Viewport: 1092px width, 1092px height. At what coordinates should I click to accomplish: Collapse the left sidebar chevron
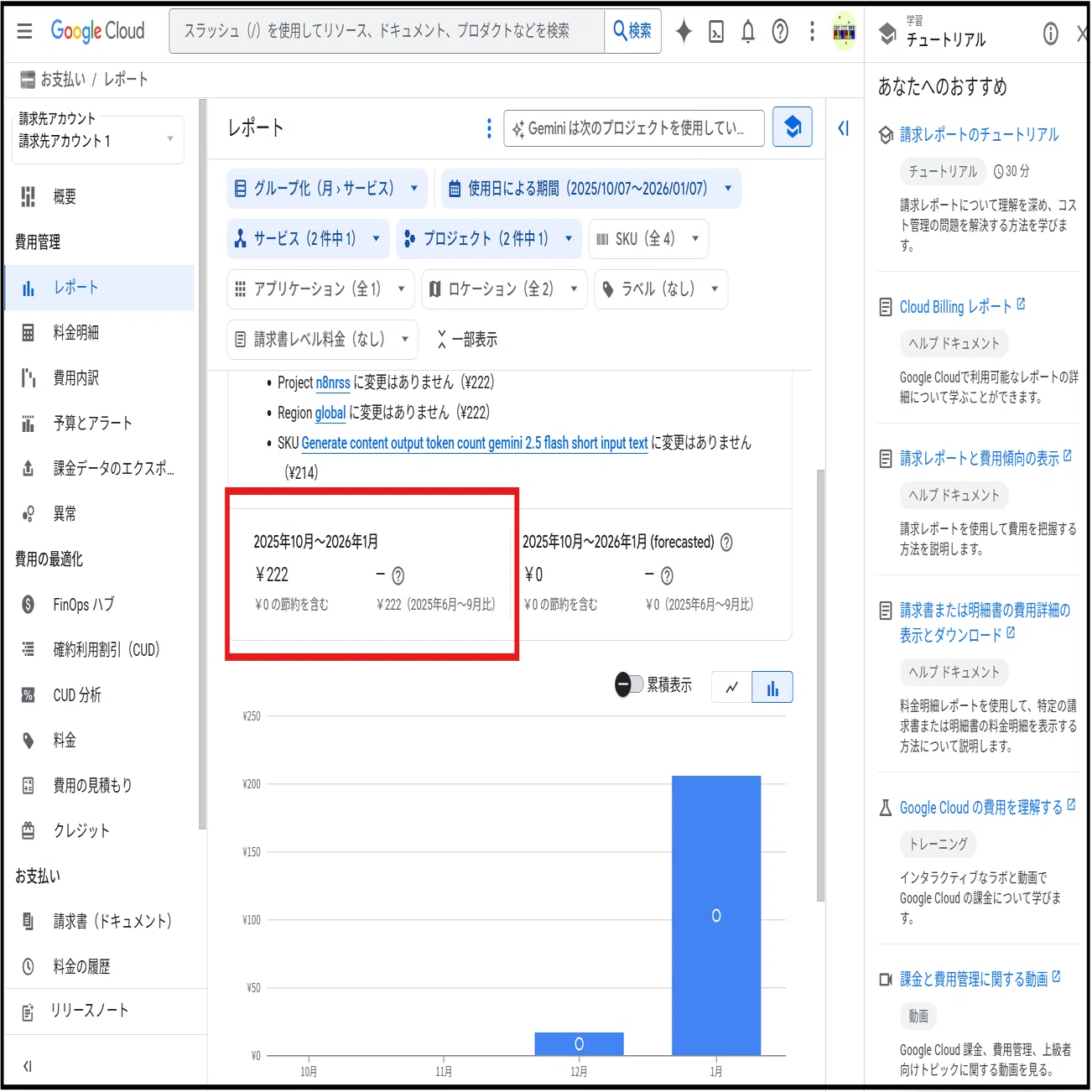(x=27, y=1066)
